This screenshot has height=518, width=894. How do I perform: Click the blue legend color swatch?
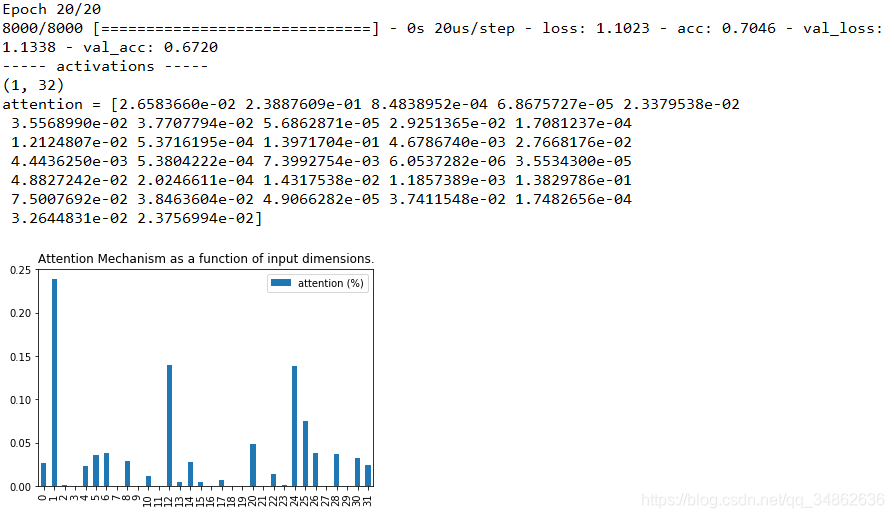281,283
